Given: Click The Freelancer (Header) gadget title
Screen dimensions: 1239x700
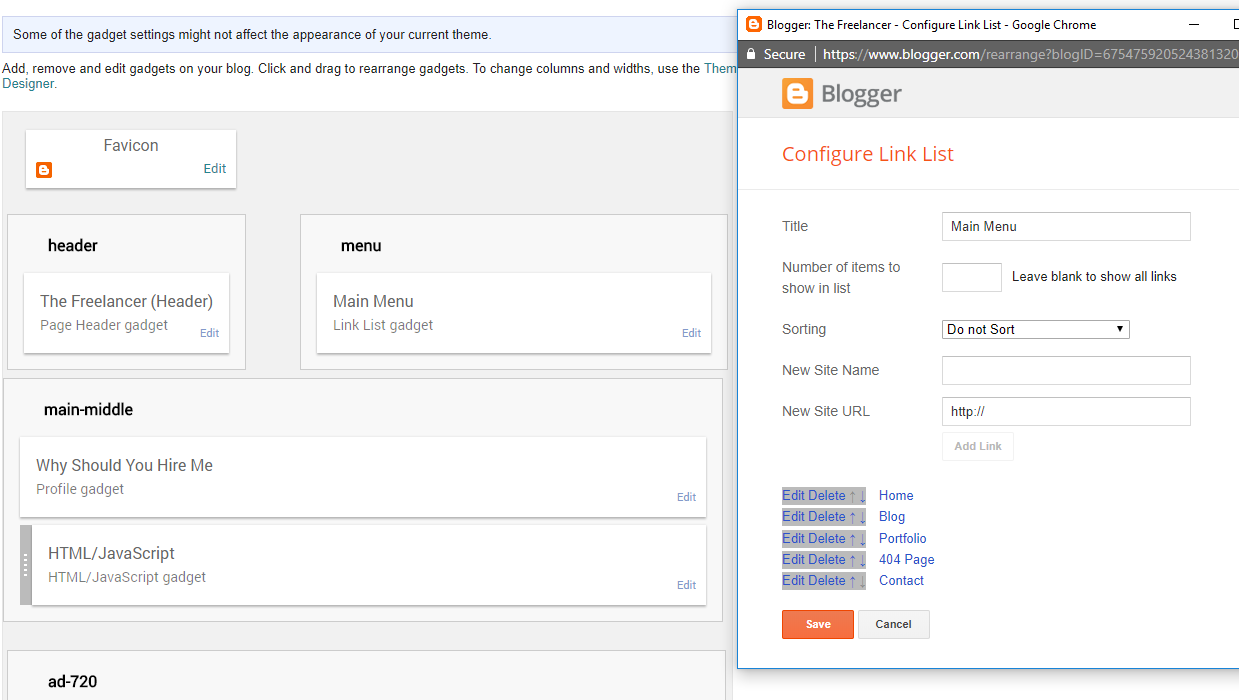Looking at the screenshot, I should (126, 301).
